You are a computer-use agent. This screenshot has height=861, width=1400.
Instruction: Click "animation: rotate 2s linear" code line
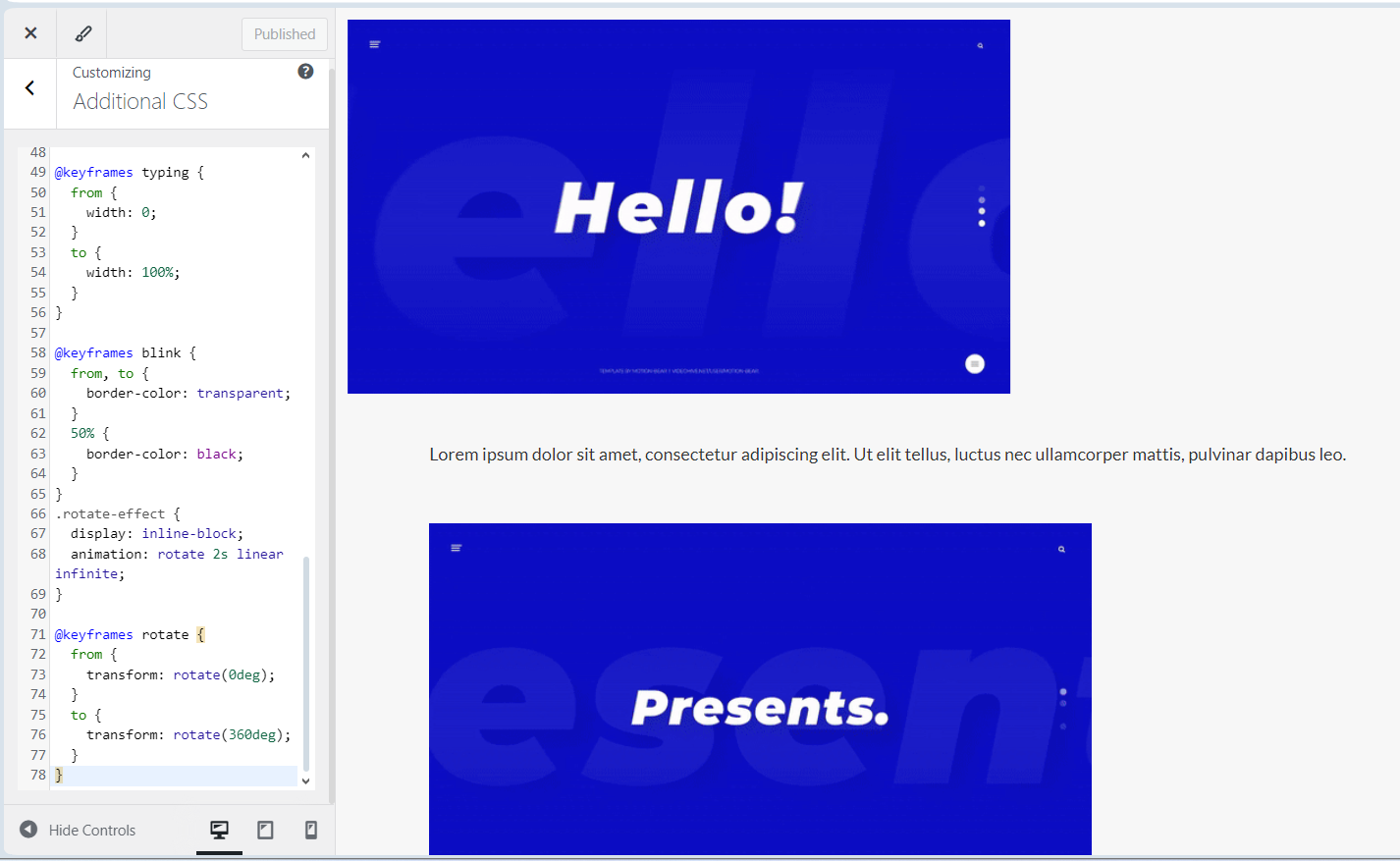click(x=177, y=555)
